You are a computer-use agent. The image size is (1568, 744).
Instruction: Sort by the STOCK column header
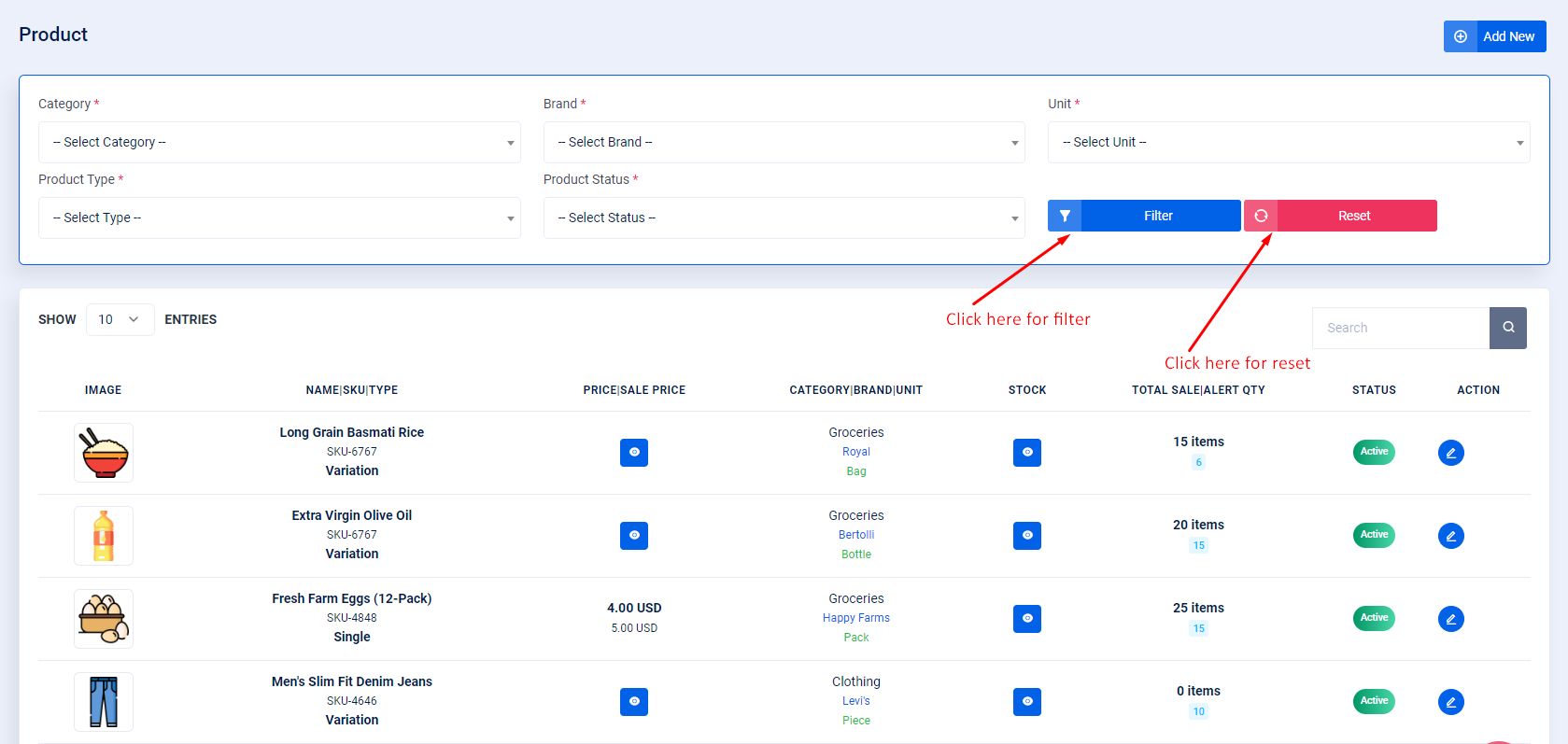point(1027,390)
